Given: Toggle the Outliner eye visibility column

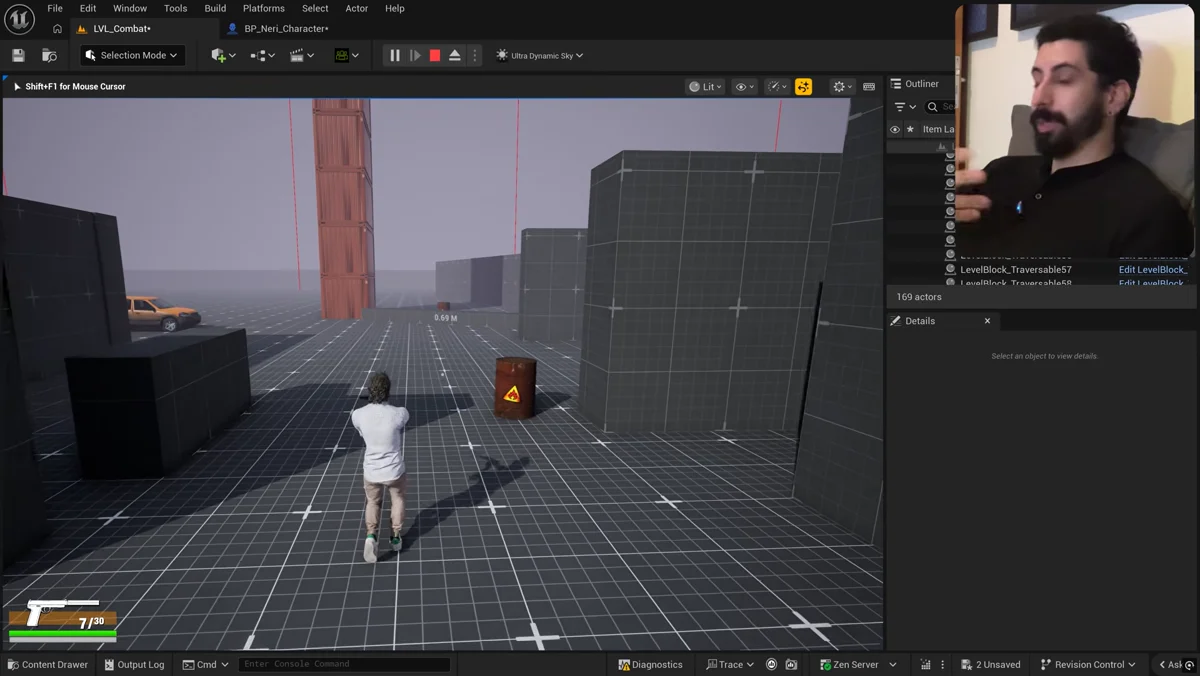Looking at the screenshot, I should pyautogui.click(x=895, y=129).
